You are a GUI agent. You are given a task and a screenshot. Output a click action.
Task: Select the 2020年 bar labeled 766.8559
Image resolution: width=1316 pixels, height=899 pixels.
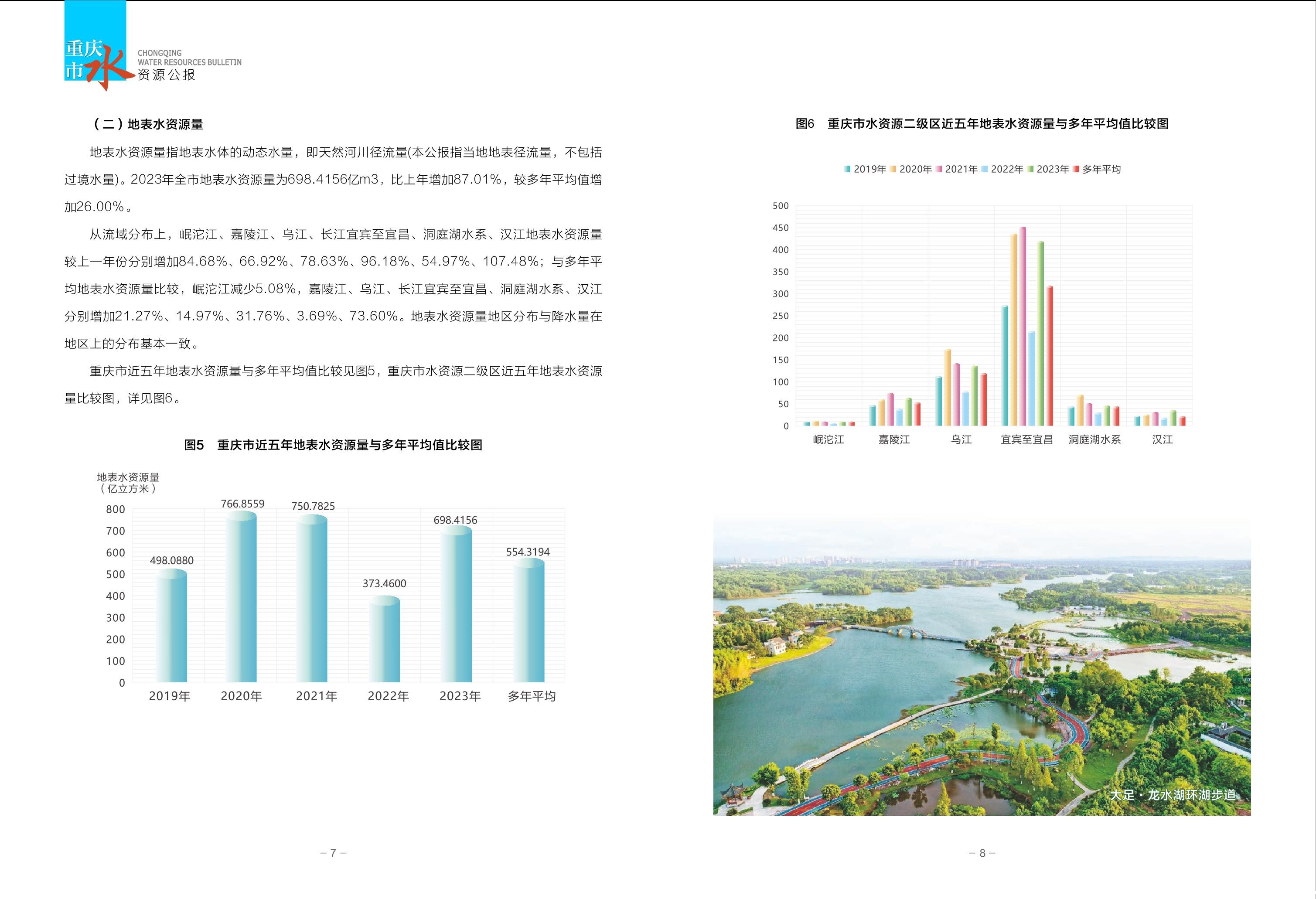click(x=241, y=597)
